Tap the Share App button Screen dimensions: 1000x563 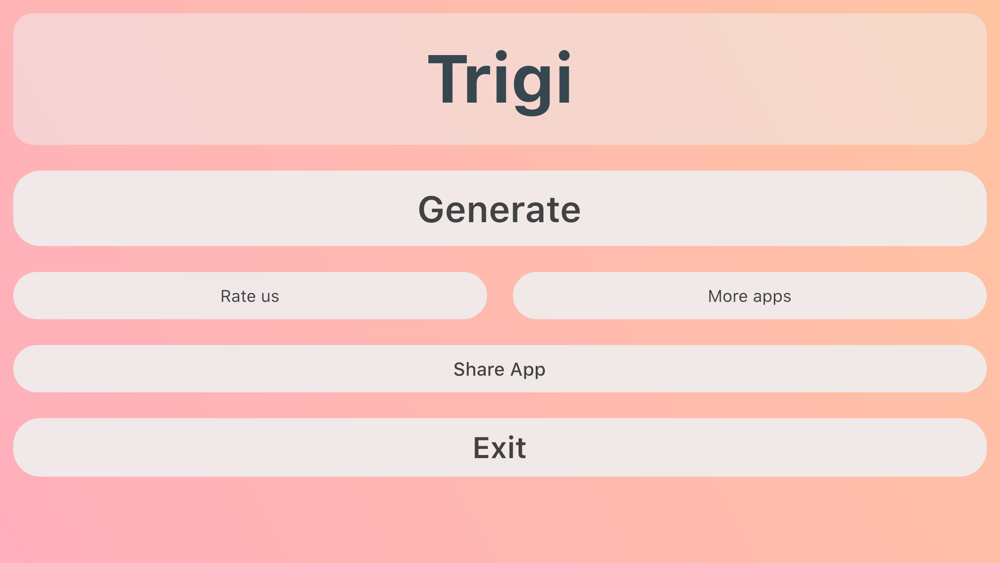pyautogui.click(x=500, y=369)
